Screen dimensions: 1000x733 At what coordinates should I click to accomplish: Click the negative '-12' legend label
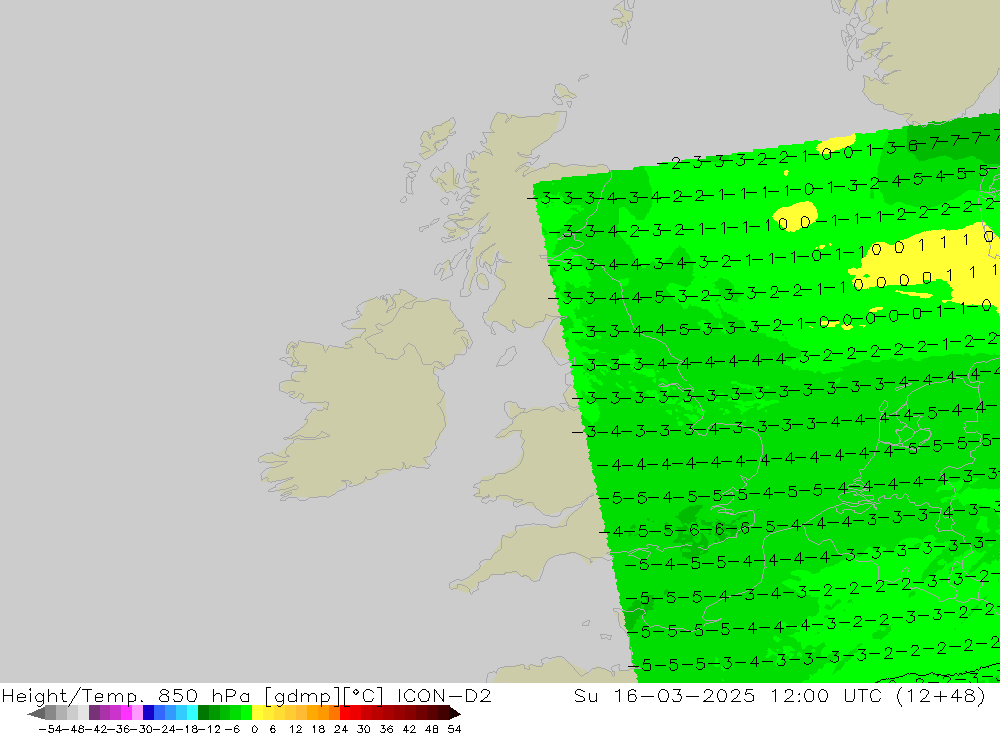click(x=210, y=729)
